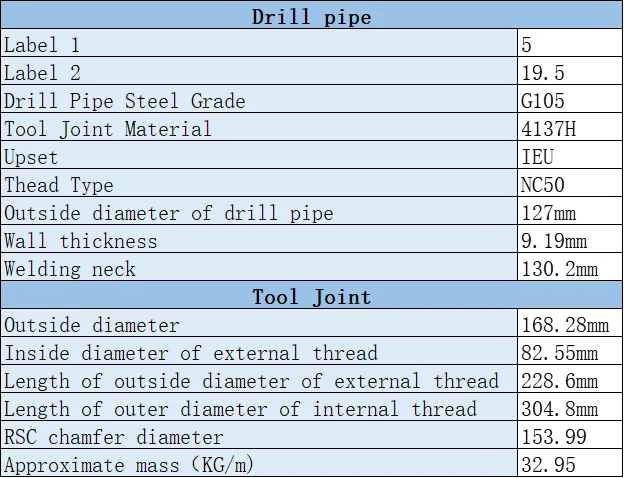624x478 pixels.
Task: Select the G105 grade value cell
Action: [x=570, y=99]
